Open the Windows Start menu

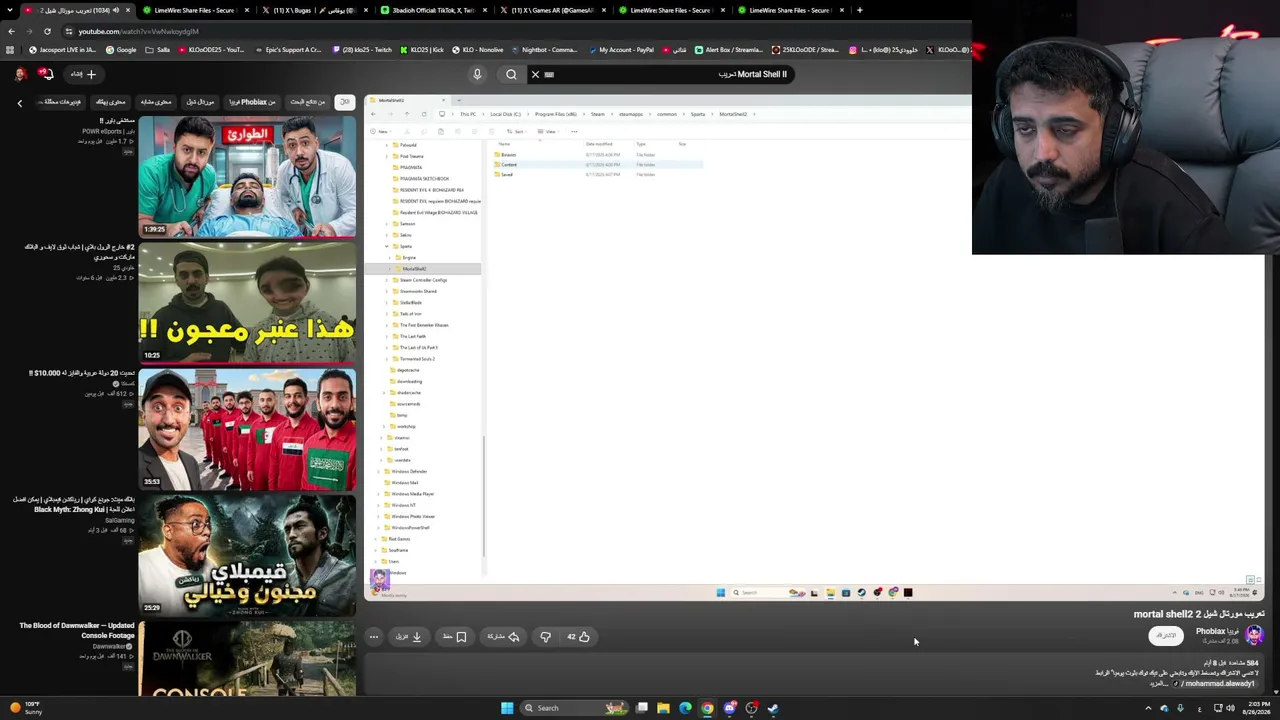coord(507,708)
